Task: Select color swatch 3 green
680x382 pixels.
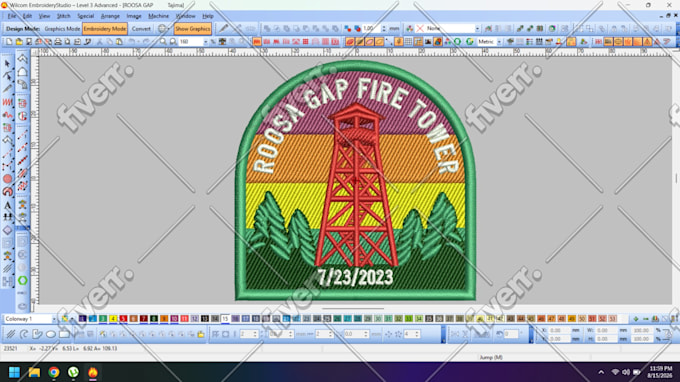Action: tap(103, 319)
